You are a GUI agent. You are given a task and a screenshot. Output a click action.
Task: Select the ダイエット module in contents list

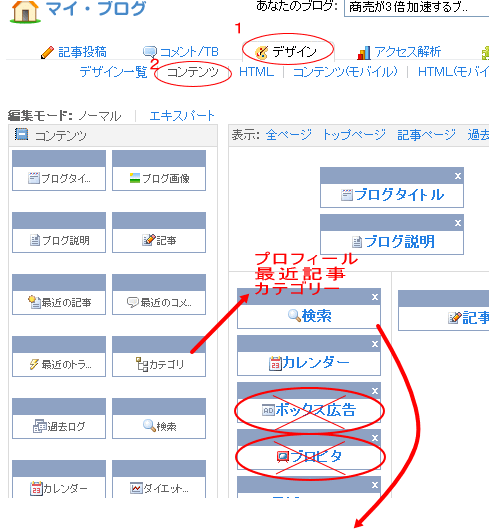point(159,479)
